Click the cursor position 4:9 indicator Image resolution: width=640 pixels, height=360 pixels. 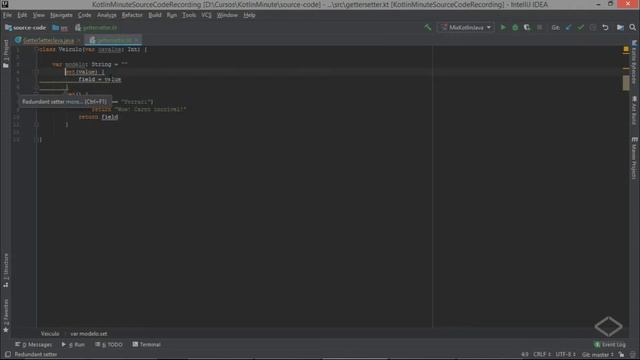point(524,354)
